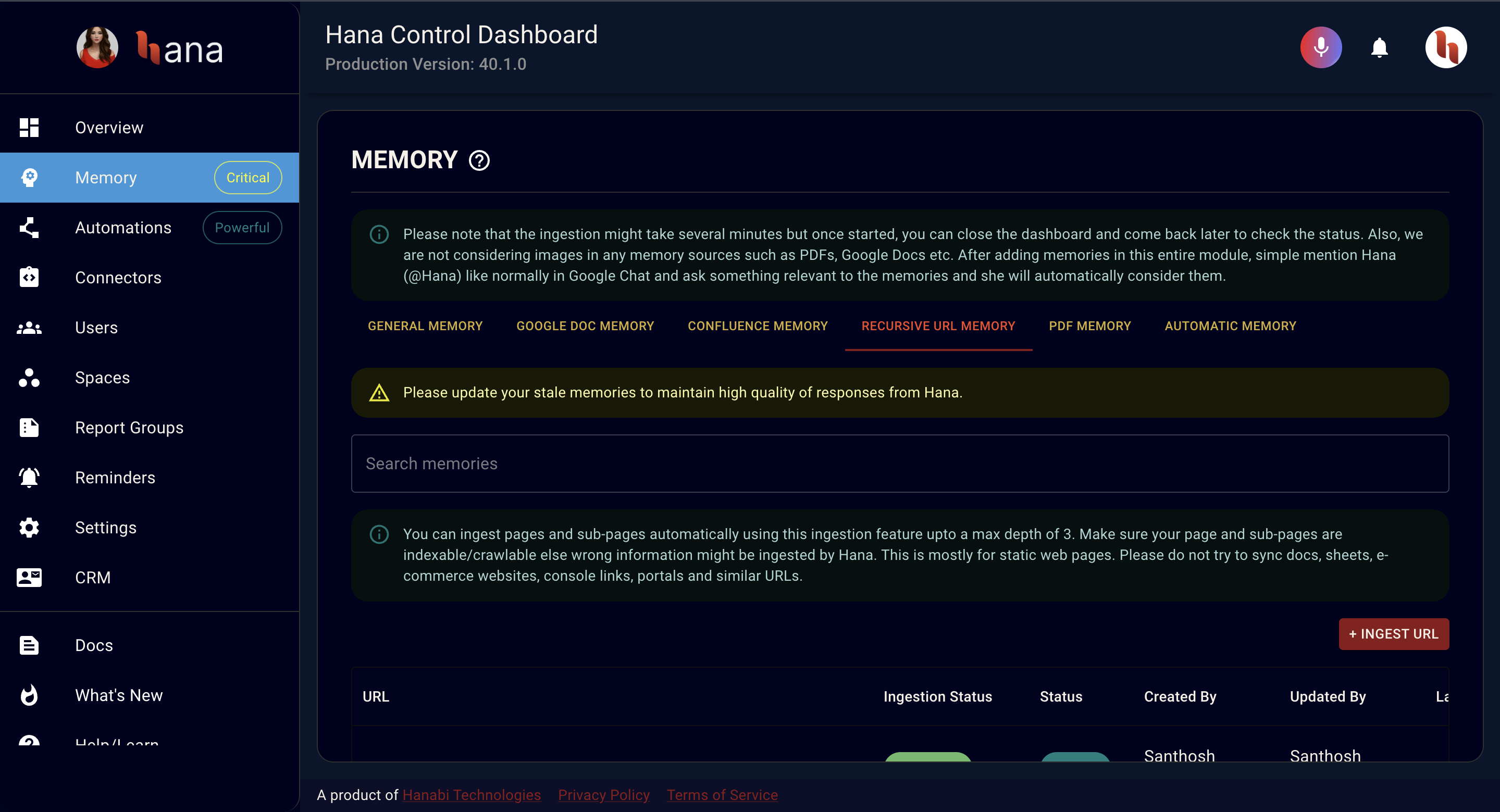
Task: Open the notifications bell
Action: pos(1379,47)
